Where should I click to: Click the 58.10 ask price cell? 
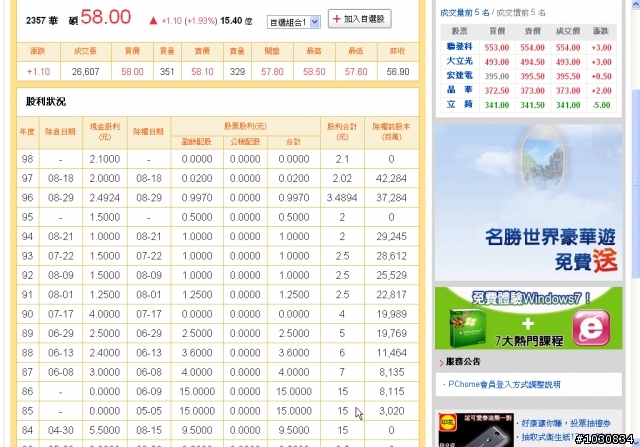tap(202, 72)
